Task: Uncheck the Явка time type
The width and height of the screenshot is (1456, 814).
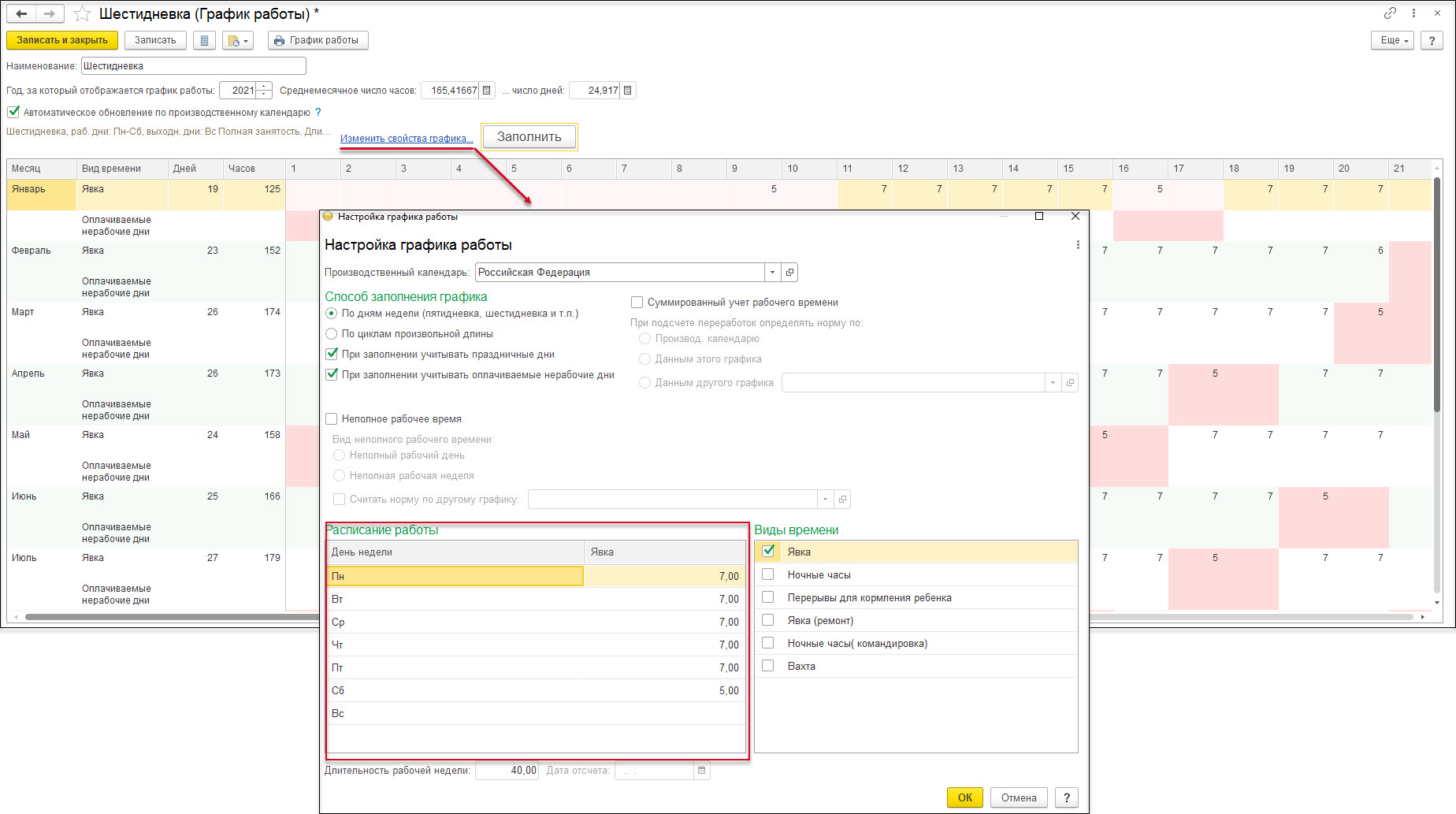Action: click(768, 552)
